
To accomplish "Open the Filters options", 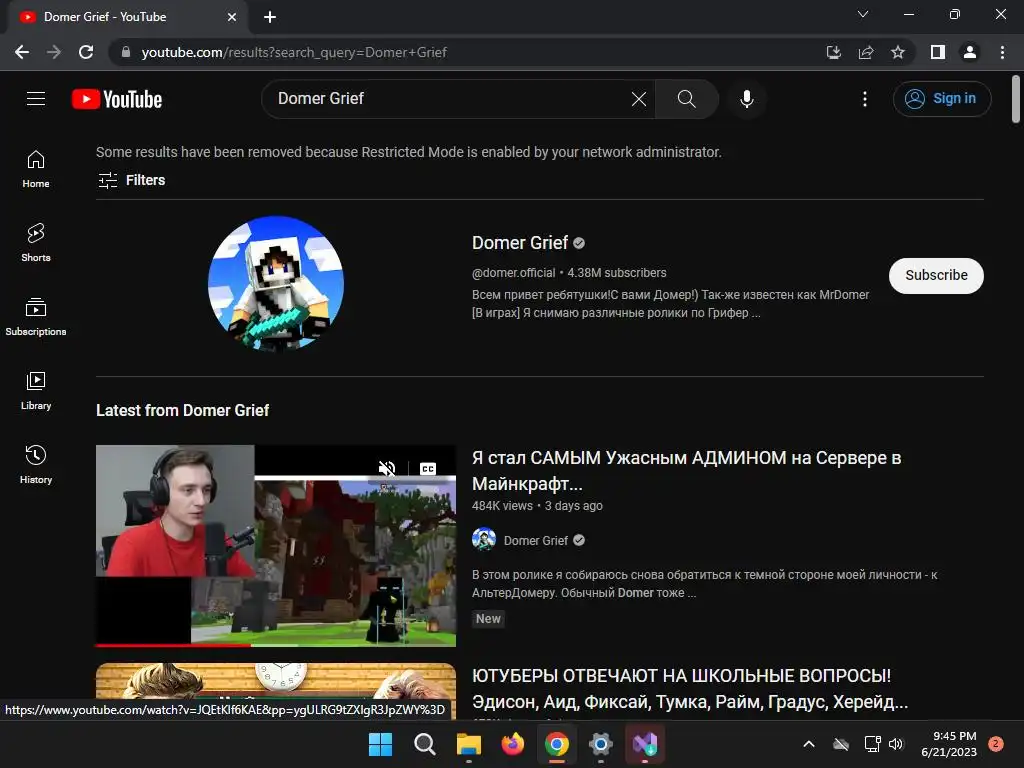I will tap(131, 180).
